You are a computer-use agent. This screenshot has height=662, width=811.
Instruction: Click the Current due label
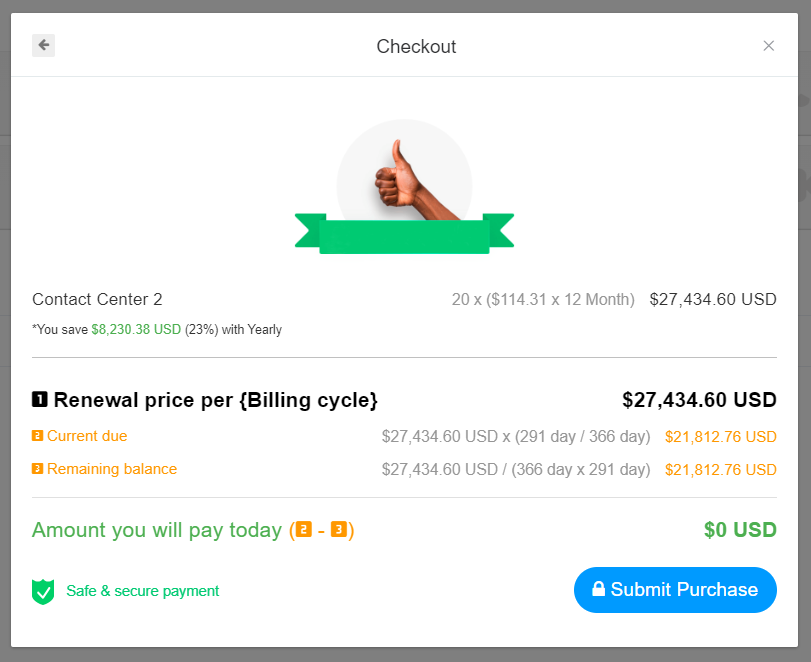[87, 436]
